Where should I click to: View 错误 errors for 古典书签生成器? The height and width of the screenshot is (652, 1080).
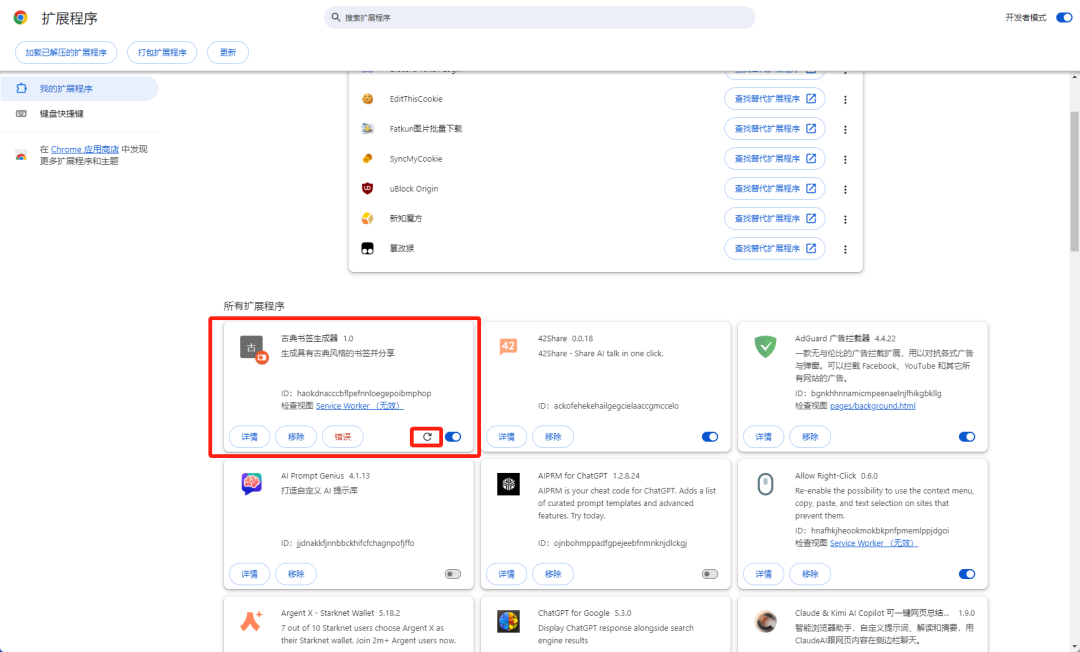(342, 437)
